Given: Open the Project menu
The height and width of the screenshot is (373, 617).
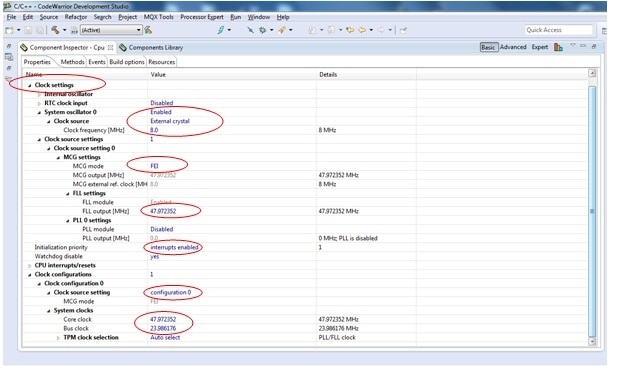Looking at the screenshot, I should (128, 17).
